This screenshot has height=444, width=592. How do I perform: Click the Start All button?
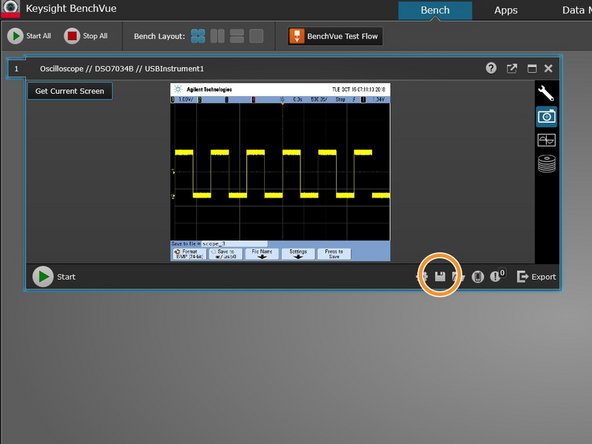(x=29, y=36)
